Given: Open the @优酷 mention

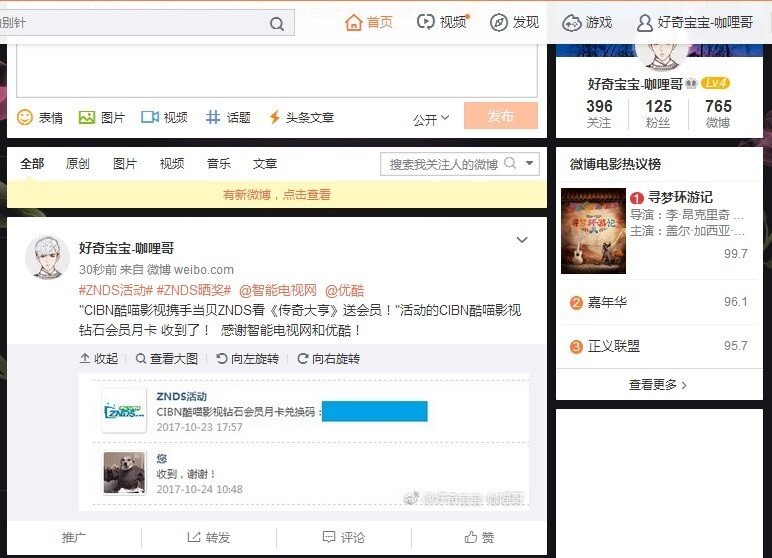Looking at the screenshot, I should [345, 290].
